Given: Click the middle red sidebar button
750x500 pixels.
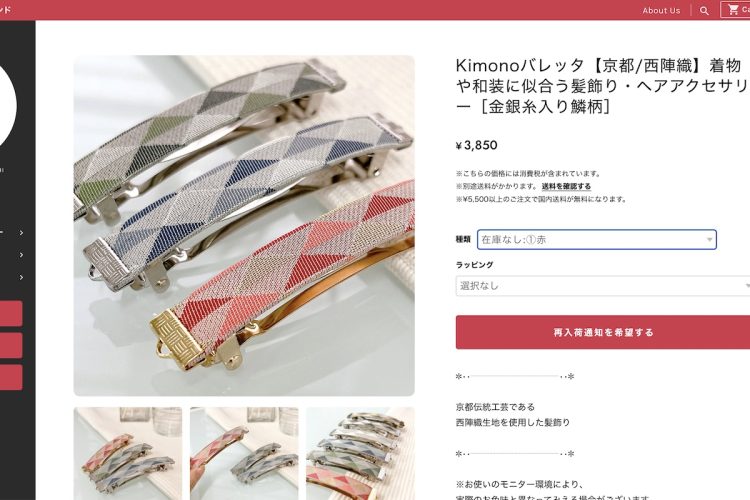Looking at the screenshot, I should (11, 345).
